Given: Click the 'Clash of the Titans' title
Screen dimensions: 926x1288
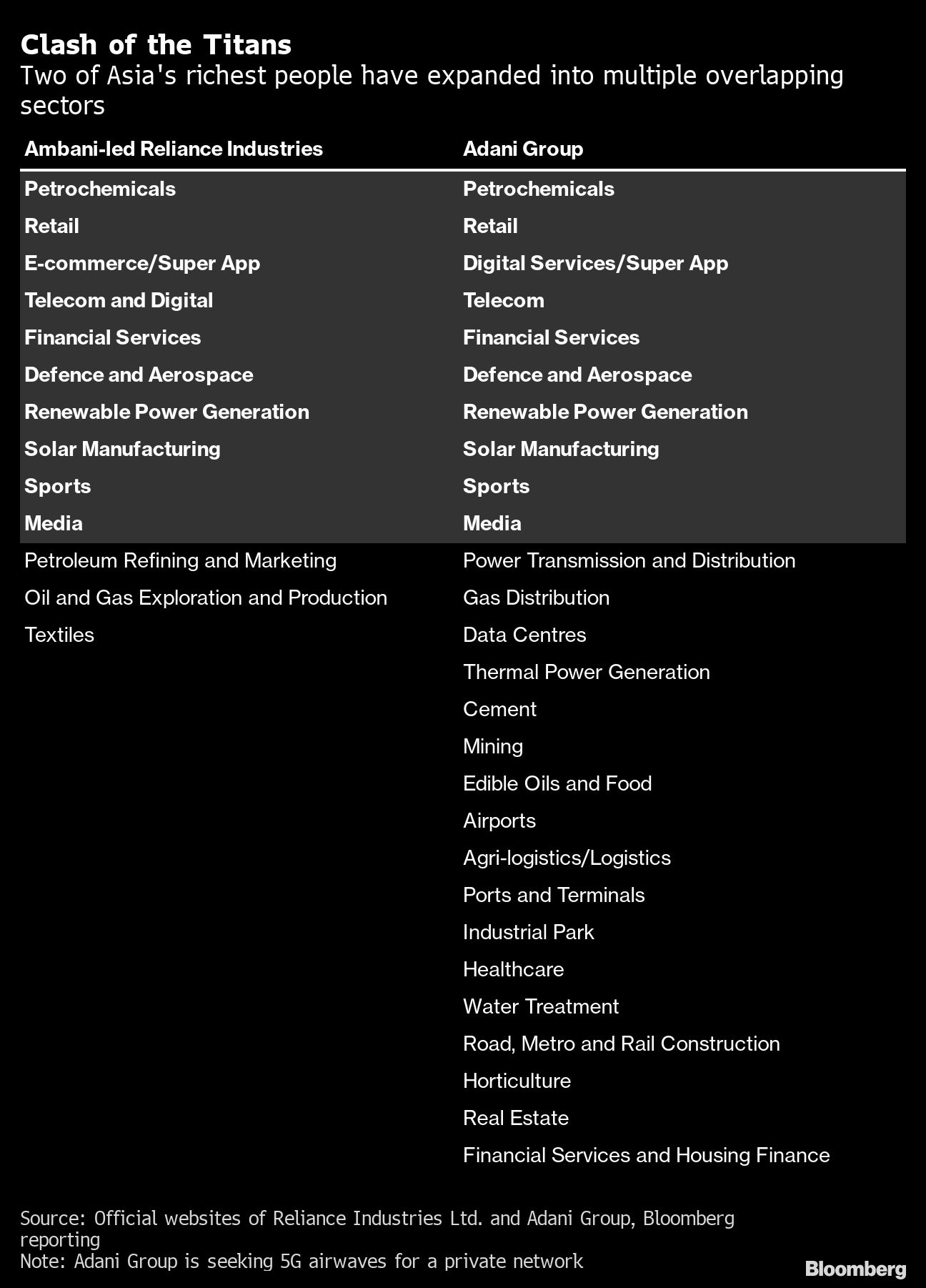Looking at the screenshot, I should pyautogui.click(x=156, y=45).
